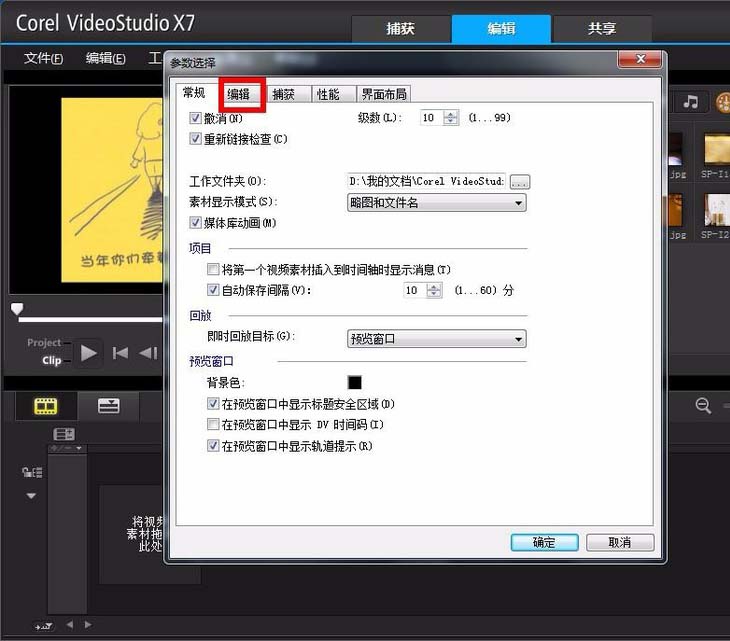Screen dimensions: 730x641
Task: Click the fit project icon at bottom left
Action: point(43,626)
